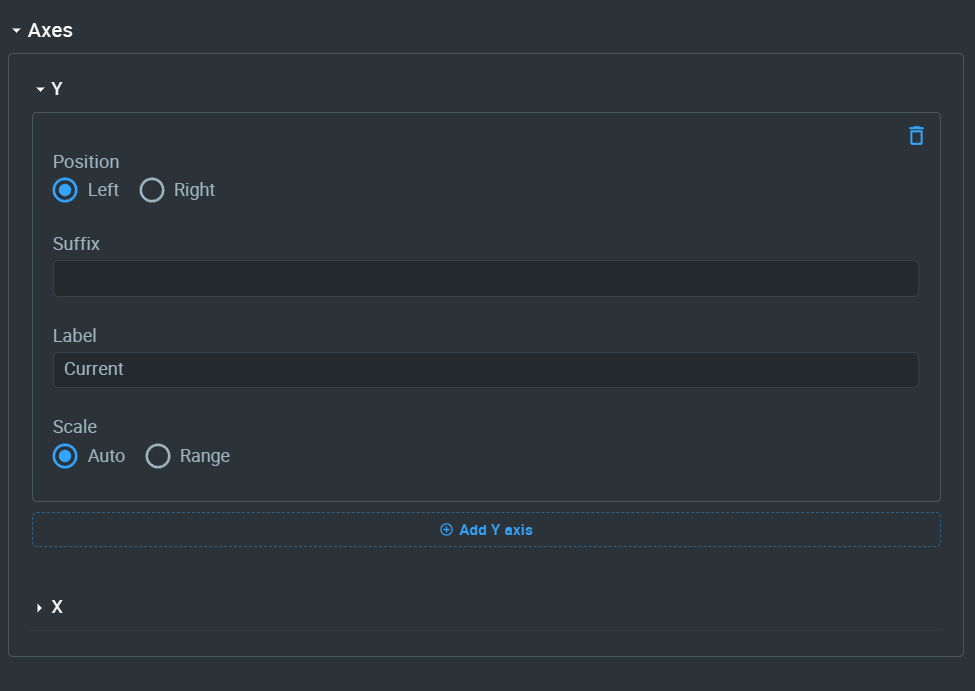Select the Right position radio button
This screenshot has height=691, width=975.
[x=152, y=190]
